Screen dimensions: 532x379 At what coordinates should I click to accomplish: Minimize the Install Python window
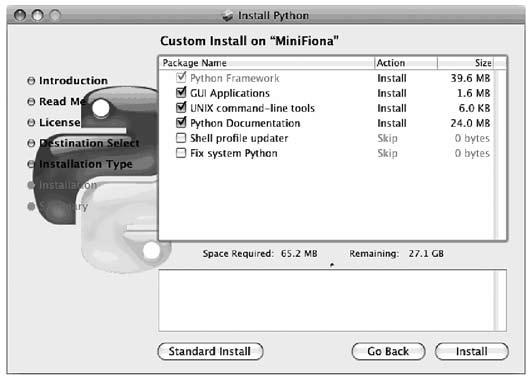(37, 15)
